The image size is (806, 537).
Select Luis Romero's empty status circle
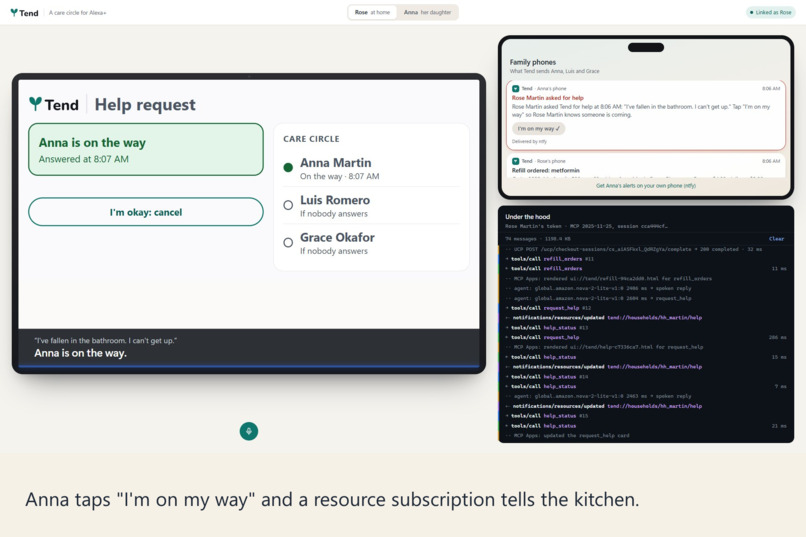tap(288, 205)
